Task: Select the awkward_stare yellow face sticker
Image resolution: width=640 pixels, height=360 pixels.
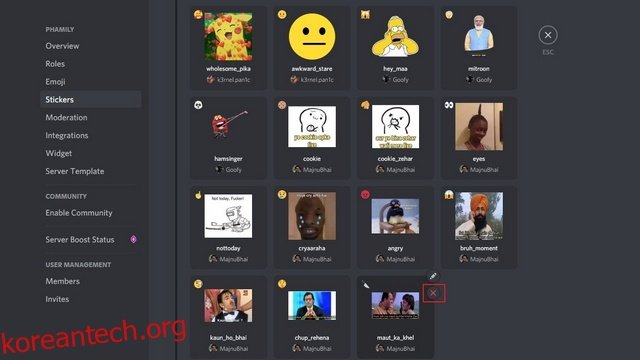Action: [x=312, y=37]
